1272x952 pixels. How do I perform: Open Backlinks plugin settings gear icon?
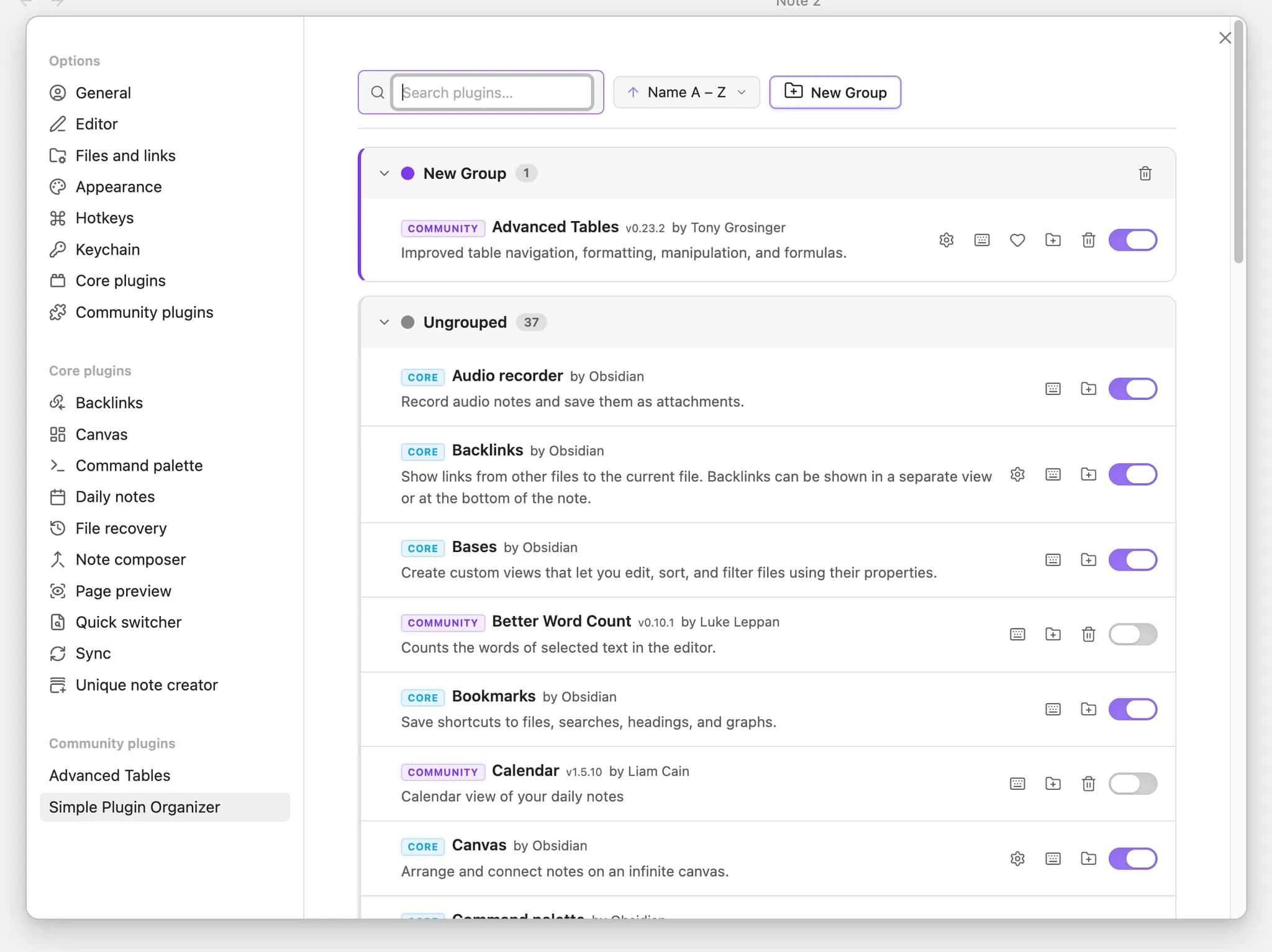[1017, 474]
